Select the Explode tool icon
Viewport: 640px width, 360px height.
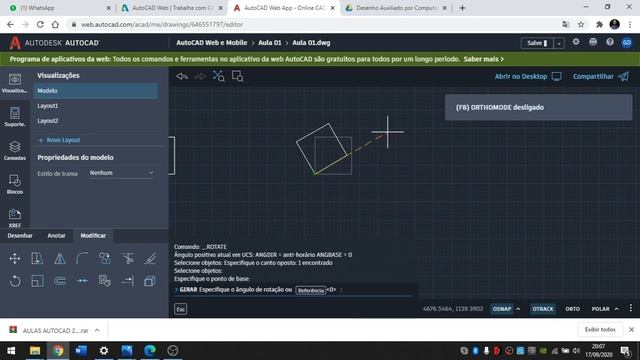[104, 281]
